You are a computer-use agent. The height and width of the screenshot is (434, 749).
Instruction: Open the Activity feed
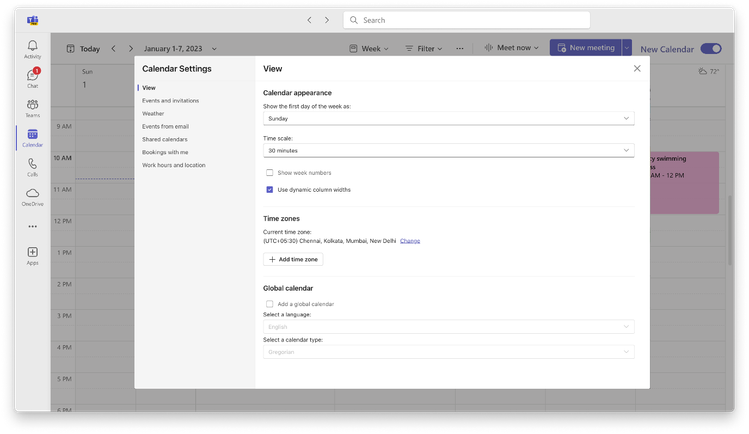pos(32,49)
